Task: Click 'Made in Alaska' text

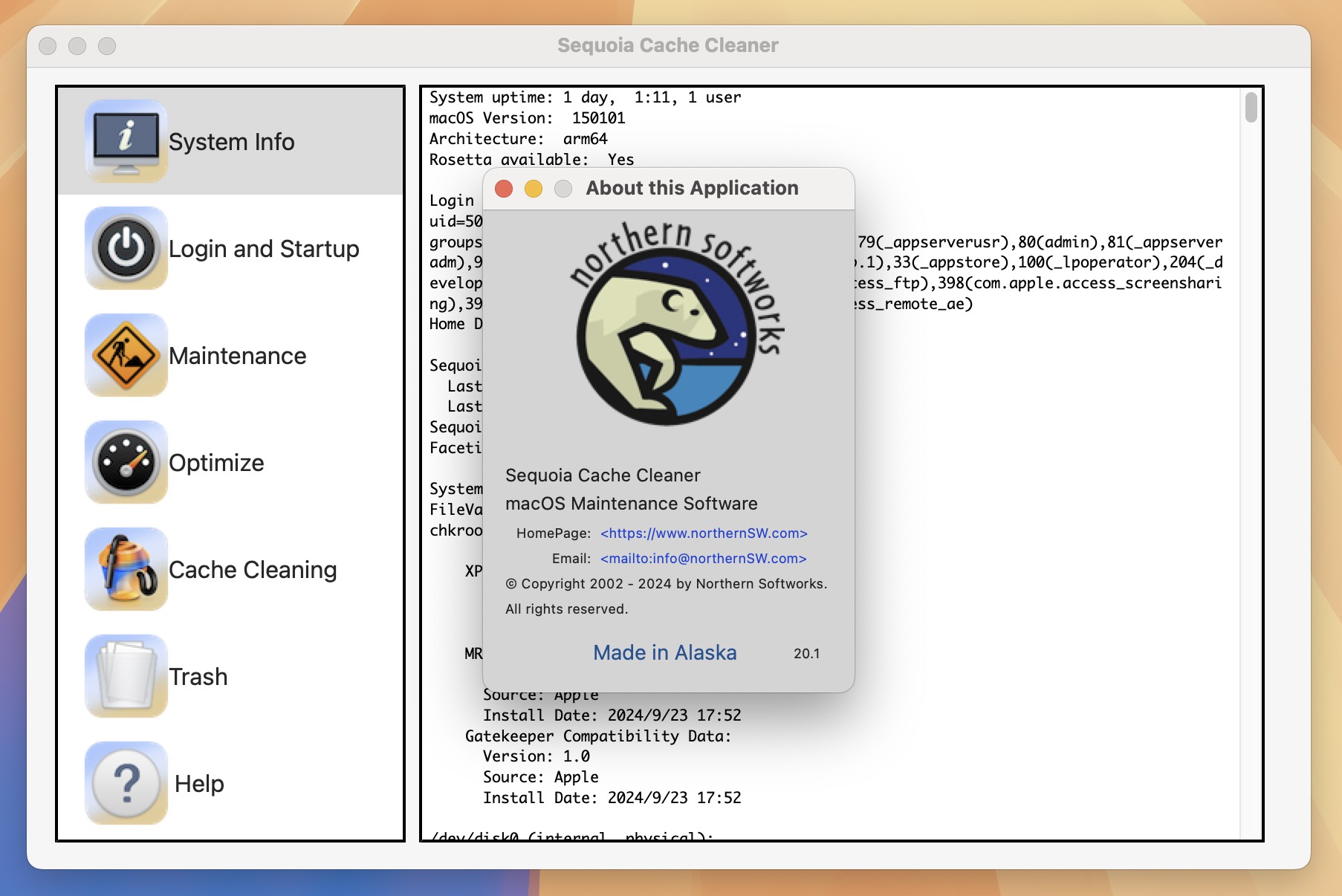Action: [665, 653]
